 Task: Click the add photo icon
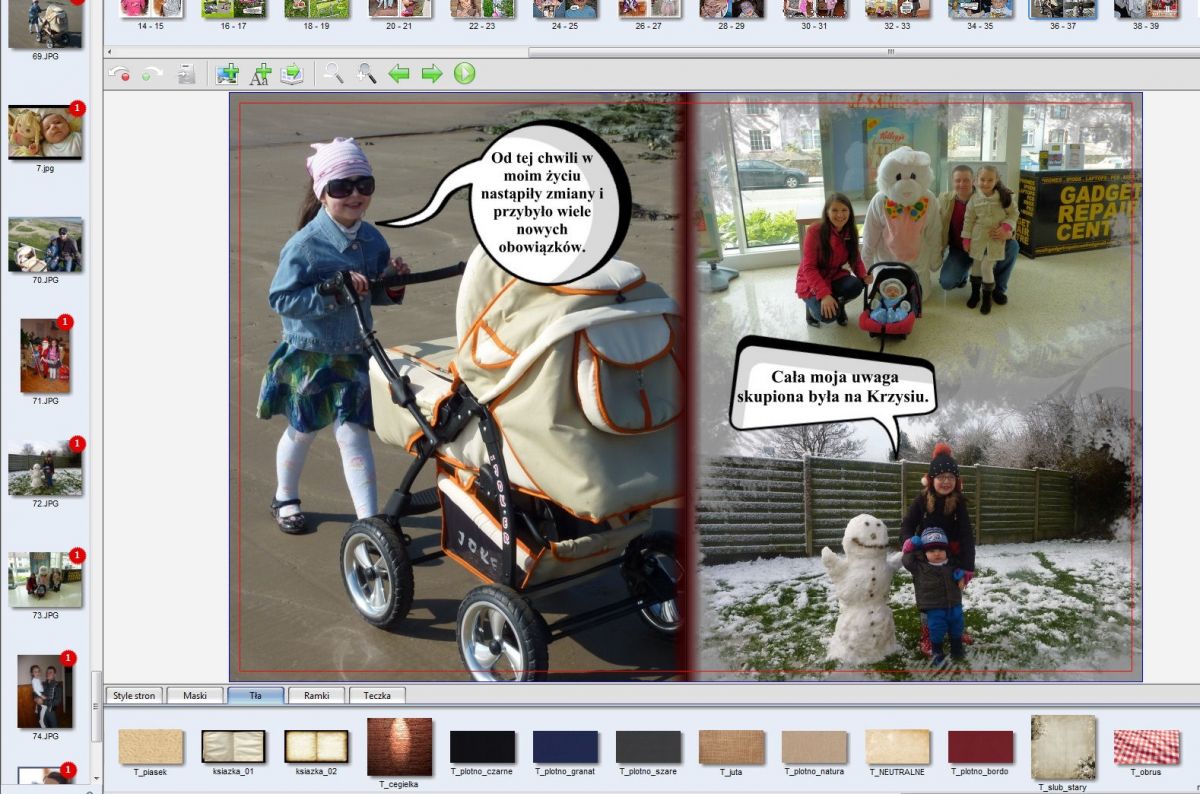[227, 73]
